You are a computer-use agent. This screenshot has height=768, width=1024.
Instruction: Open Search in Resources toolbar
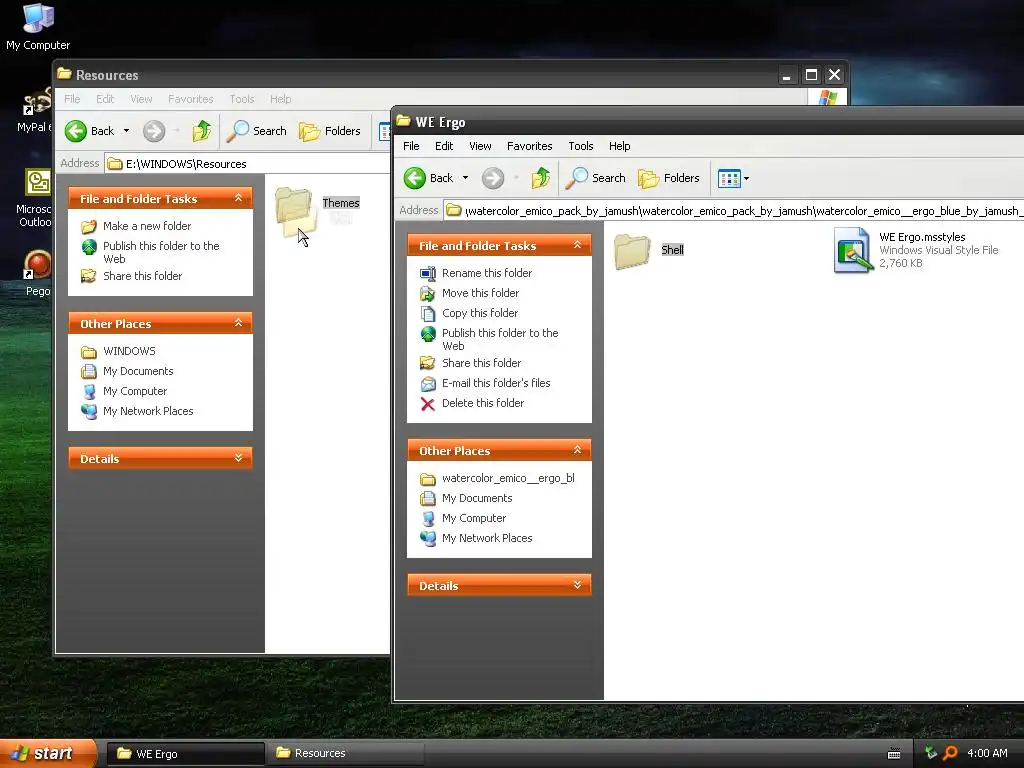(256, 131)
